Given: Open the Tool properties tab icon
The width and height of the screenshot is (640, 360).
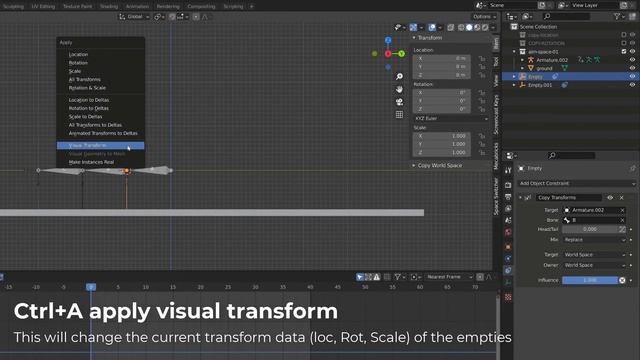Looking at the screenshot, I should pyautogui.click(x=508, y=170).
